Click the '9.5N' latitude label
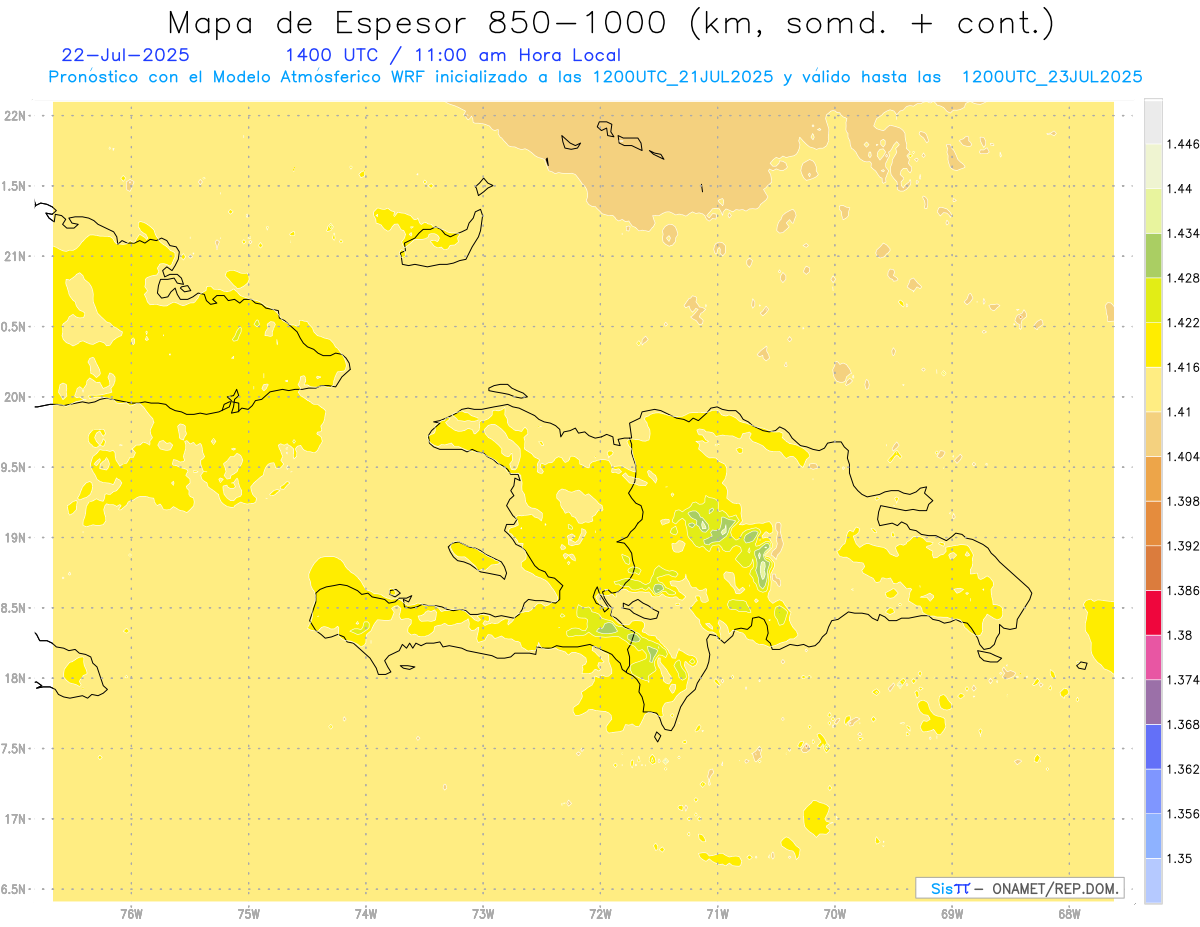This screenshot has width=1200, height=927. pos(14,468)
